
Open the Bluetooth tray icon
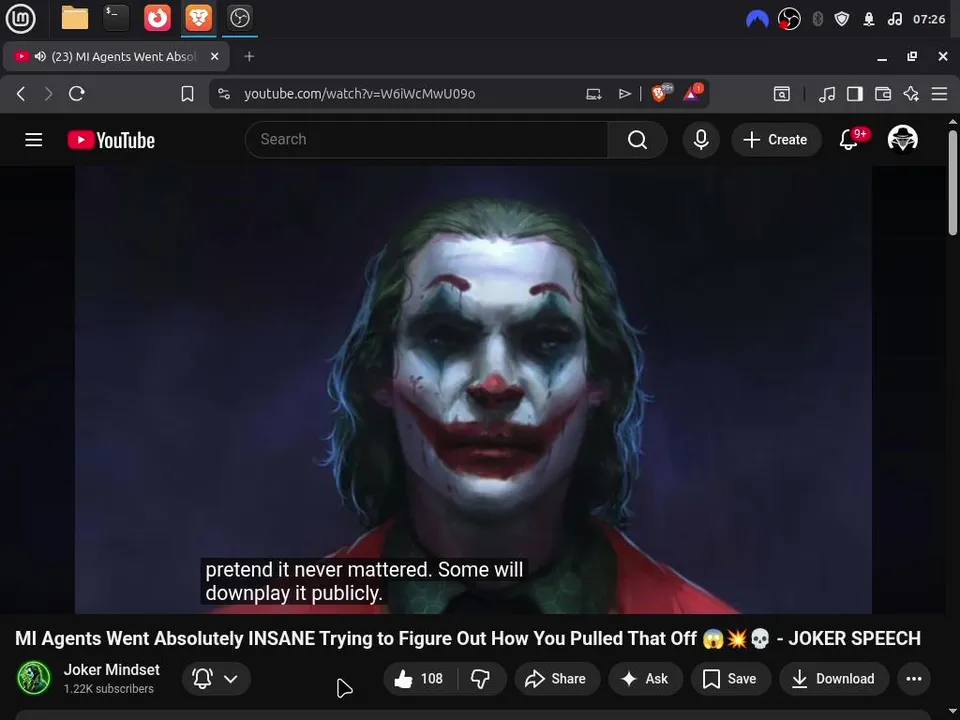click(817, 19)
